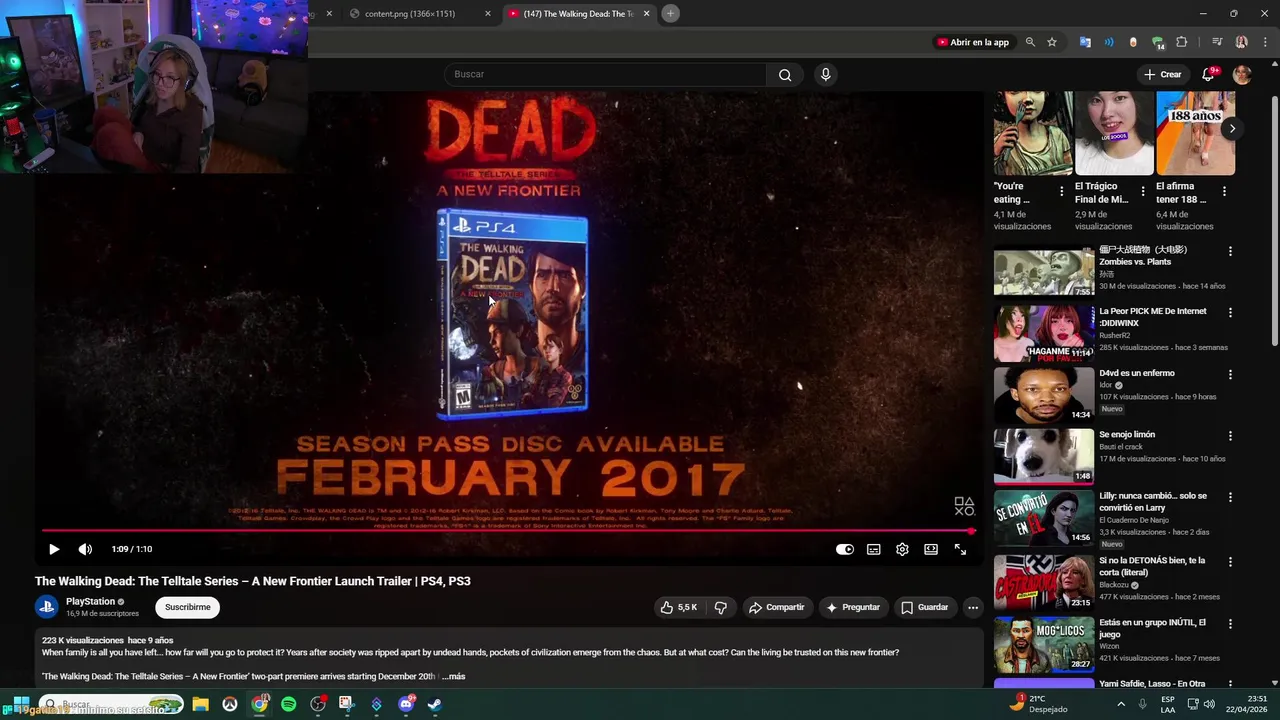Open Lilly: nunca cambió video
Image resolution: width=1280 pixels, height=720 pixels.
coord(1044,518)
